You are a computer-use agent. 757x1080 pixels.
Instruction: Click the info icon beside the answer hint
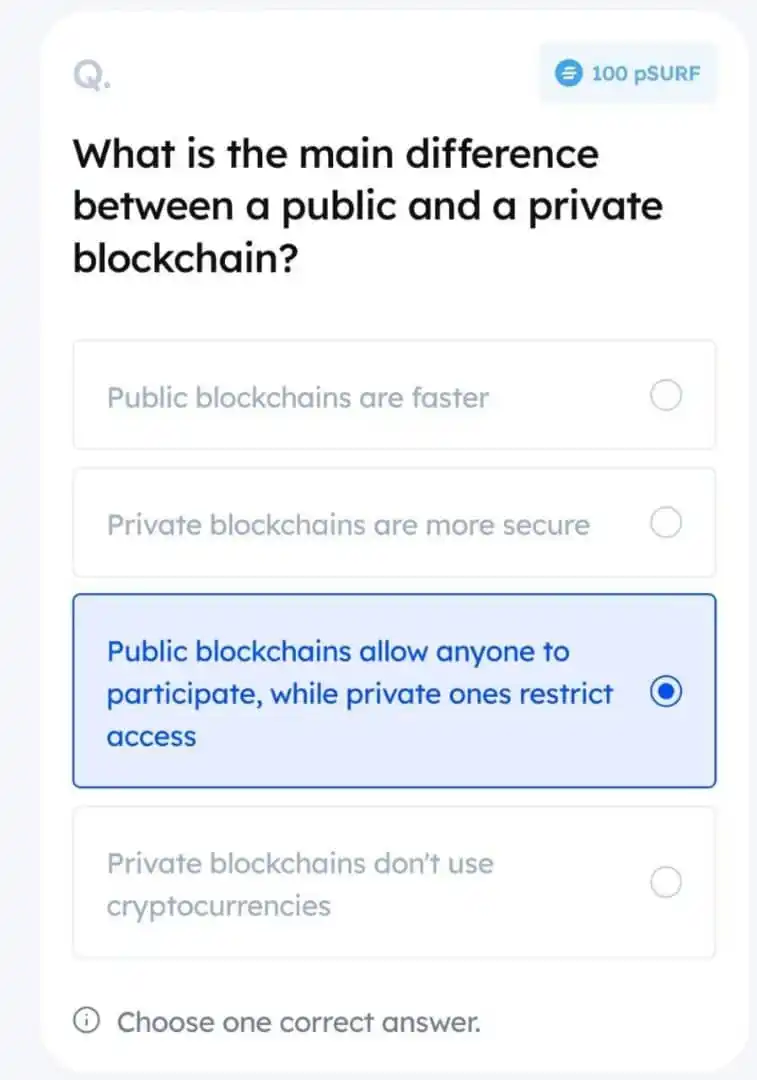(x=86, y=1021)
